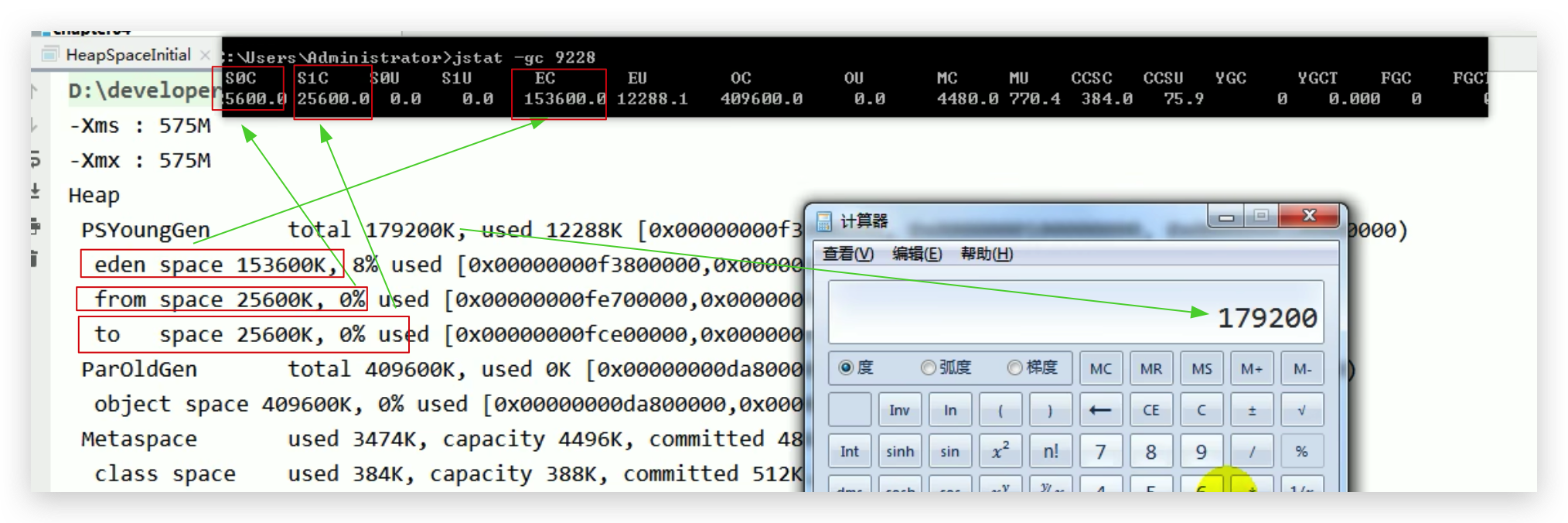Image resolution: width=1568 pixels, height=523 pixels.
Task: Click the down-arrow icon in the run console gutter
Action: pyautogui.click(x=34, y=125)
